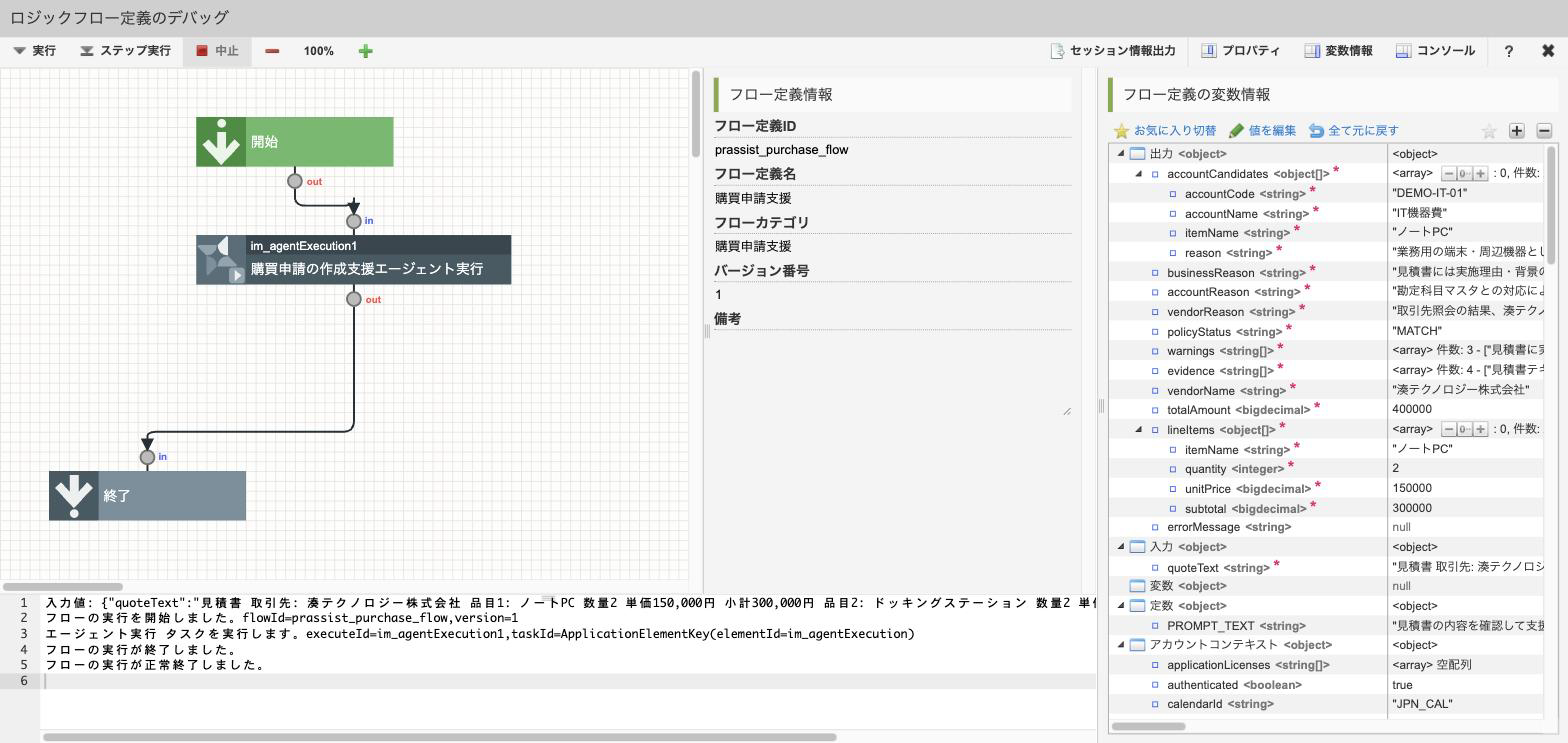Collapse all variables with minus icon
The width and height of the screenshot is (1568, 743).
(1544, 131)
